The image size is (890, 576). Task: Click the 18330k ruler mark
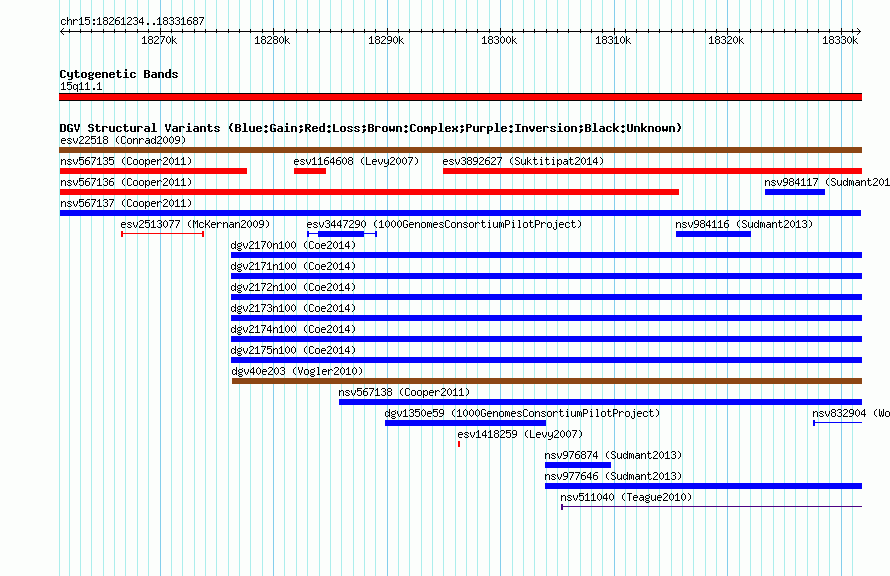pyautogui.click(x=840, y=40)
